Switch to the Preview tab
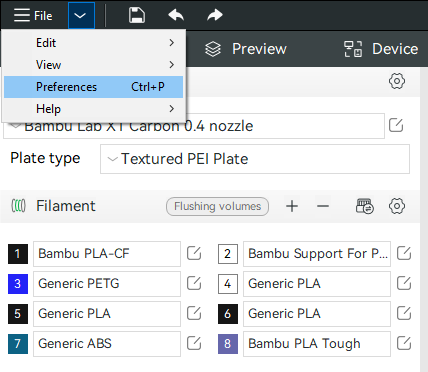 point(246,49)
